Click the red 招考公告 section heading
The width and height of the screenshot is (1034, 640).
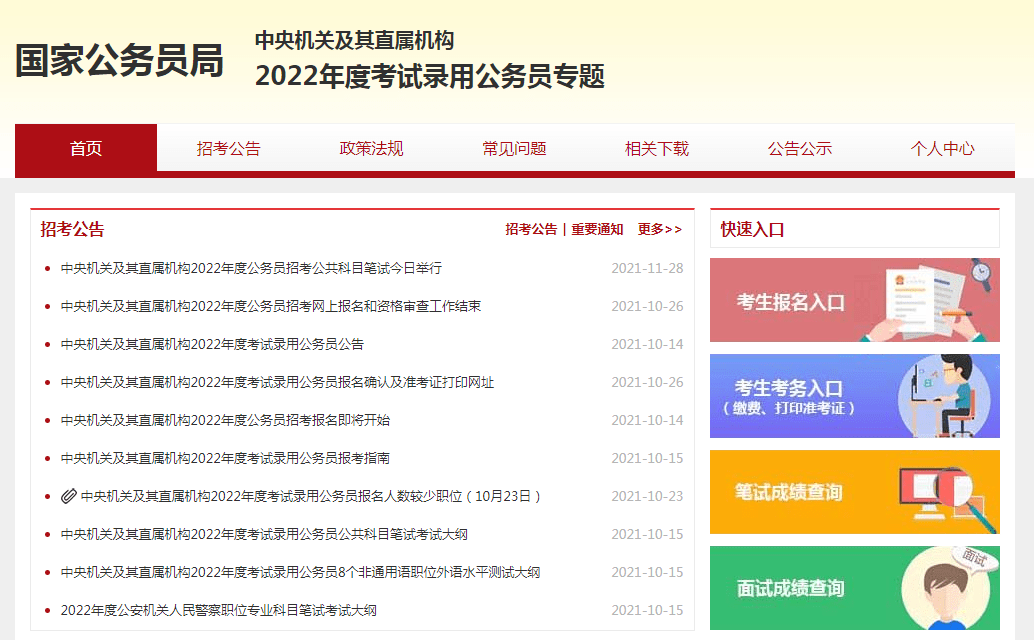pos(73,229)
